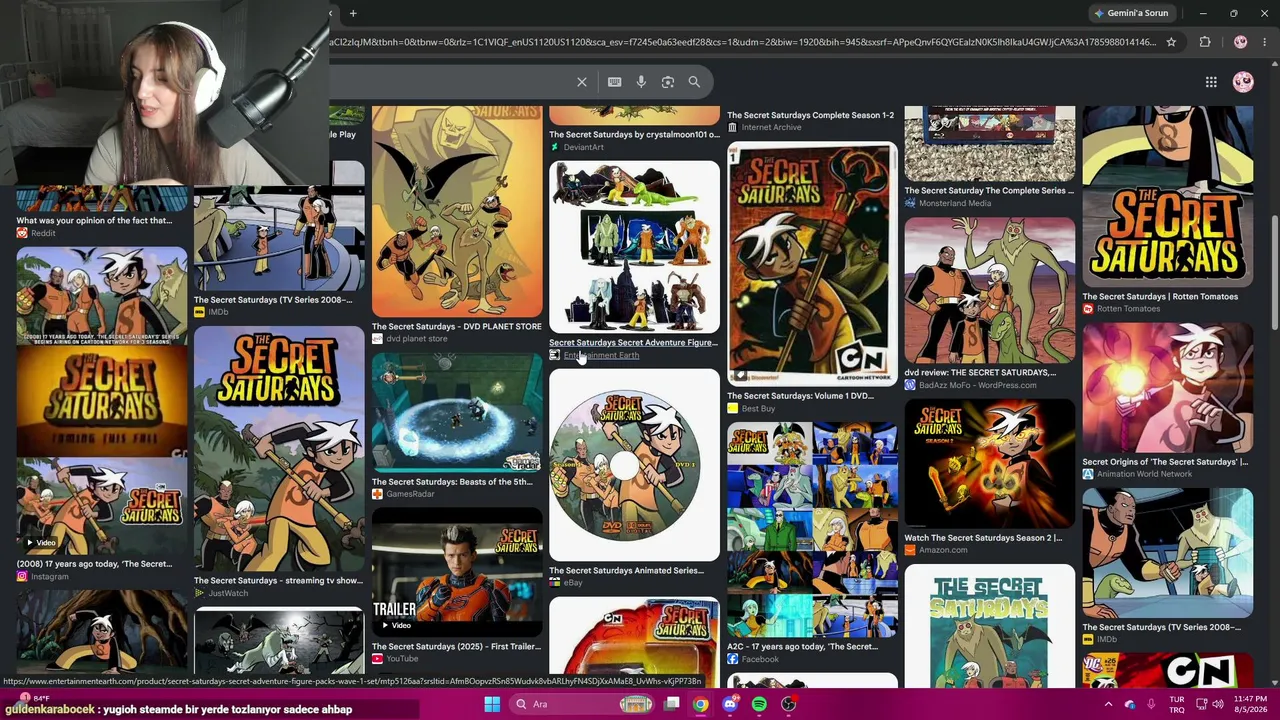Show hidden system tray icons
The width and height of the screenshot is (1280, 720).
click(1108, 704)
